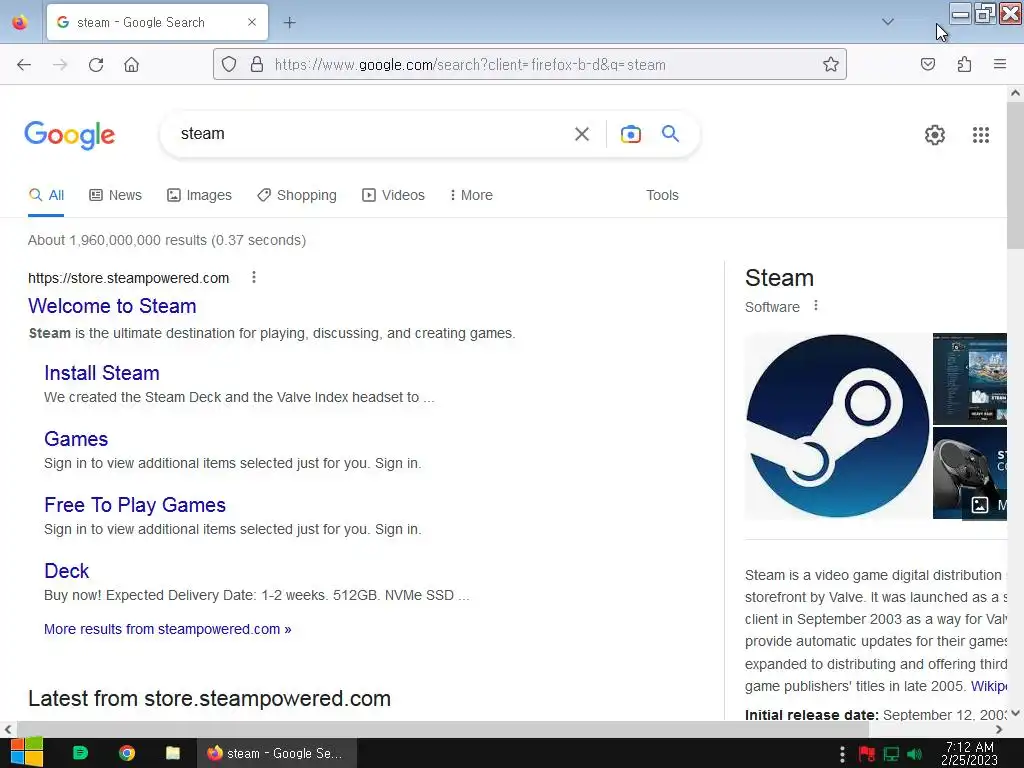Screen dimensions: 1024x768
Task: Save page to Pocket
Action: click(928, 65)
